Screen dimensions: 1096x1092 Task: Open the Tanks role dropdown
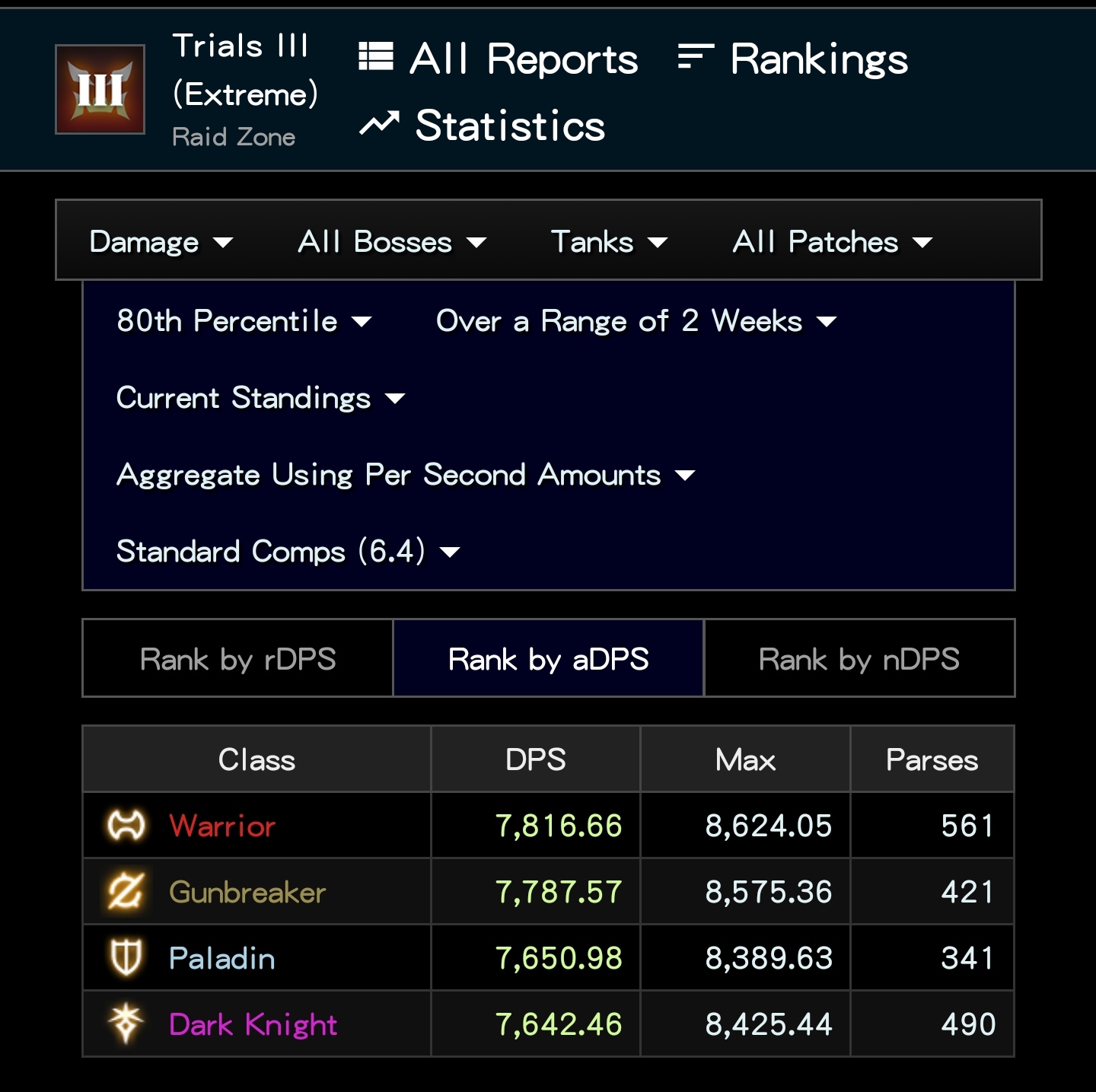609,242
